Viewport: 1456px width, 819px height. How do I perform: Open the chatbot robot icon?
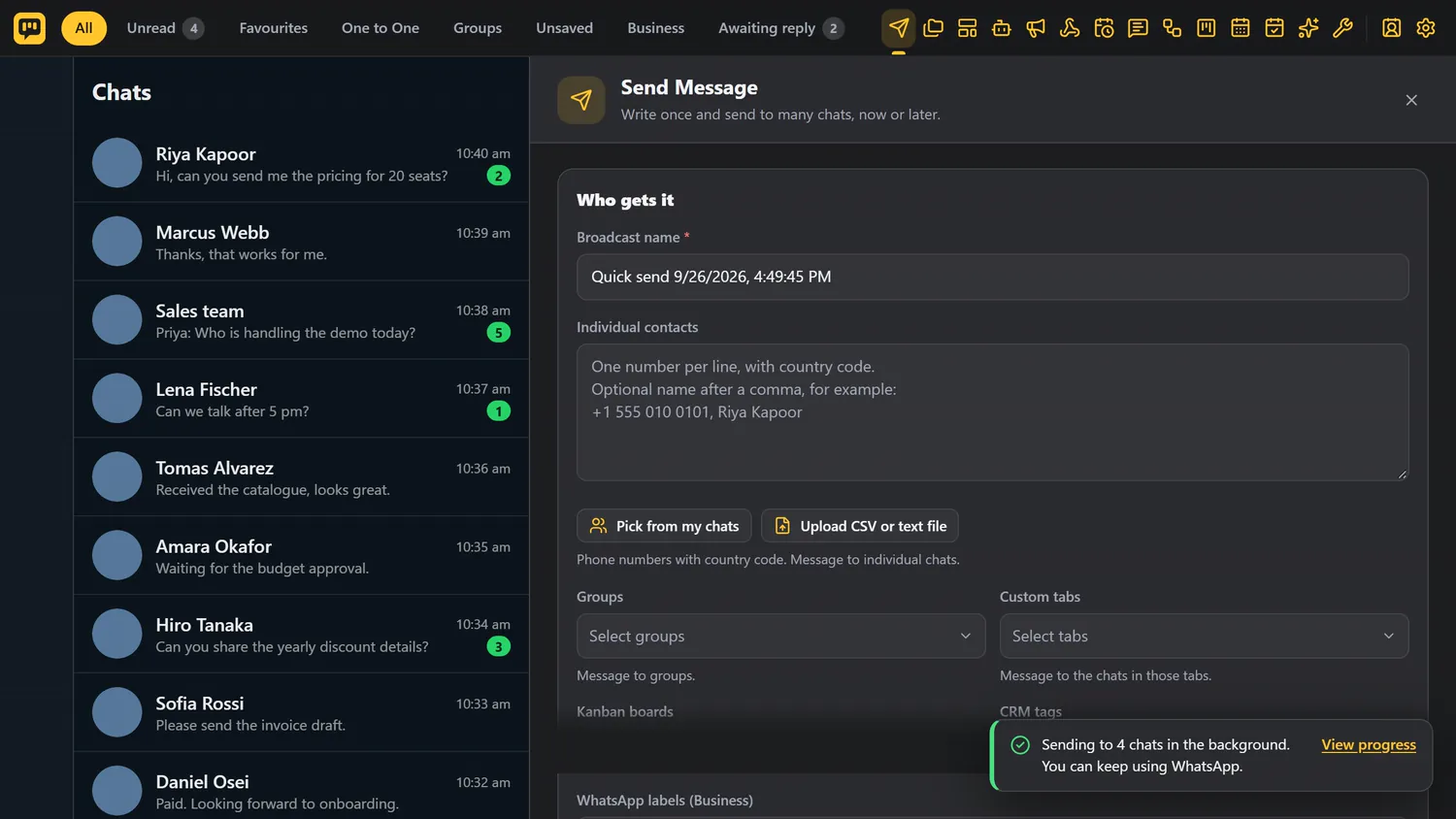tap(1002, 28)
